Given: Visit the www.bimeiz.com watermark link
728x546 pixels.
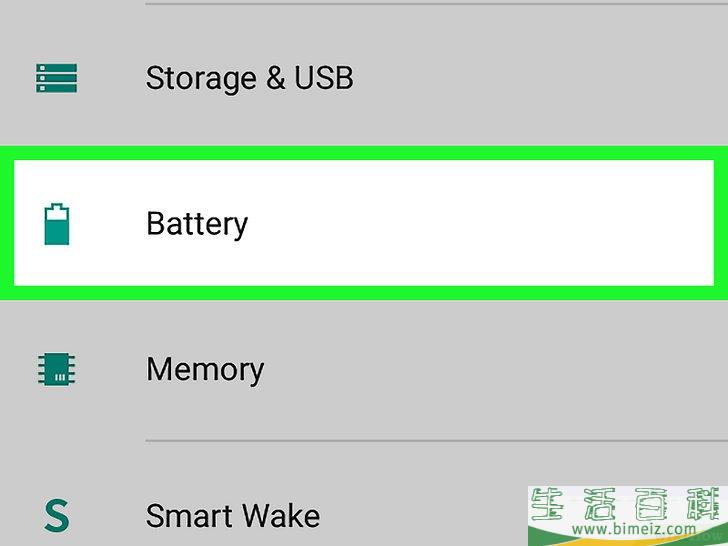Looking at the screenshot, I should (634, 529).
